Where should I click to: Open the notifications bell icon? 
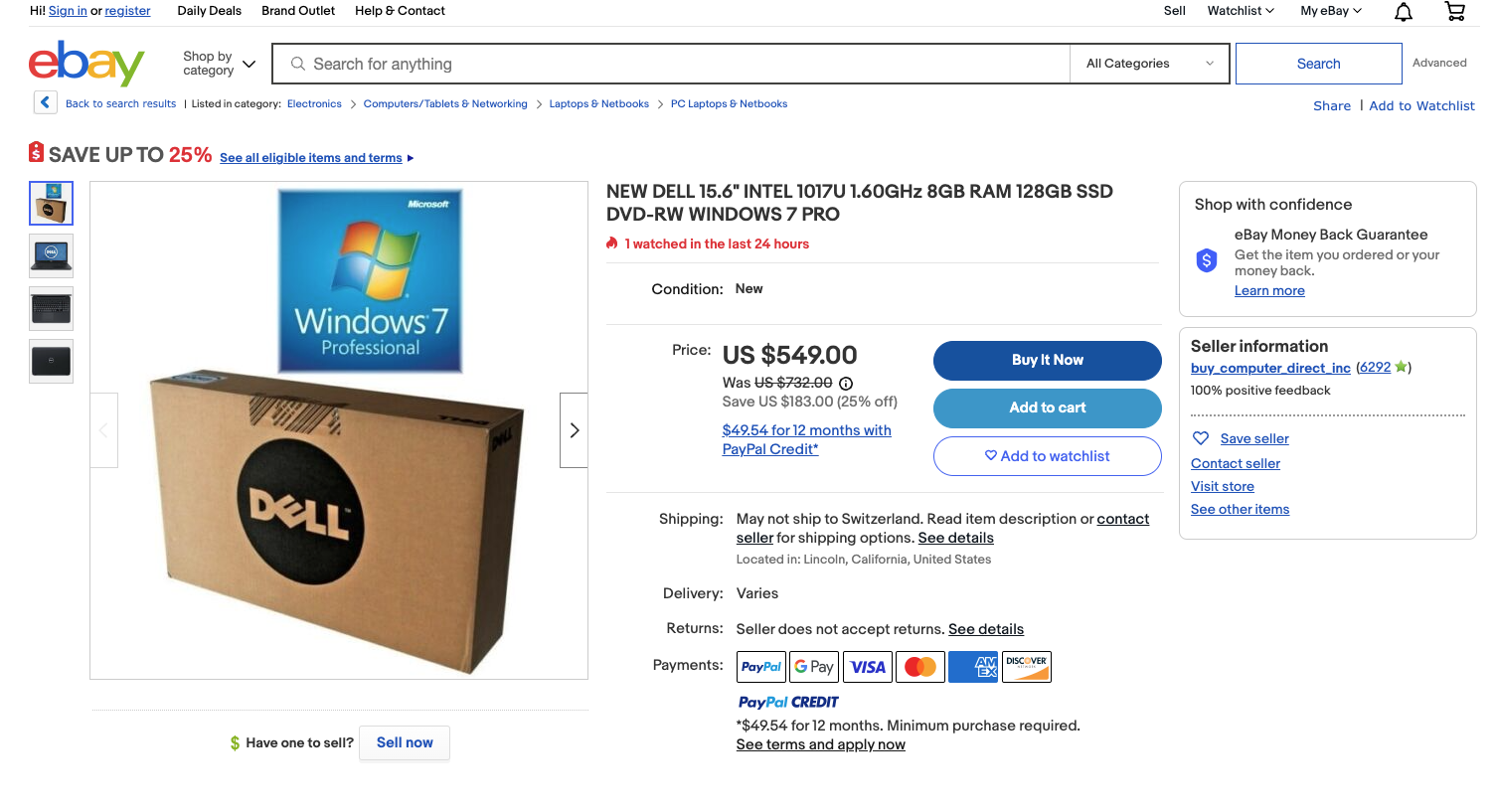pos(1403,12)
